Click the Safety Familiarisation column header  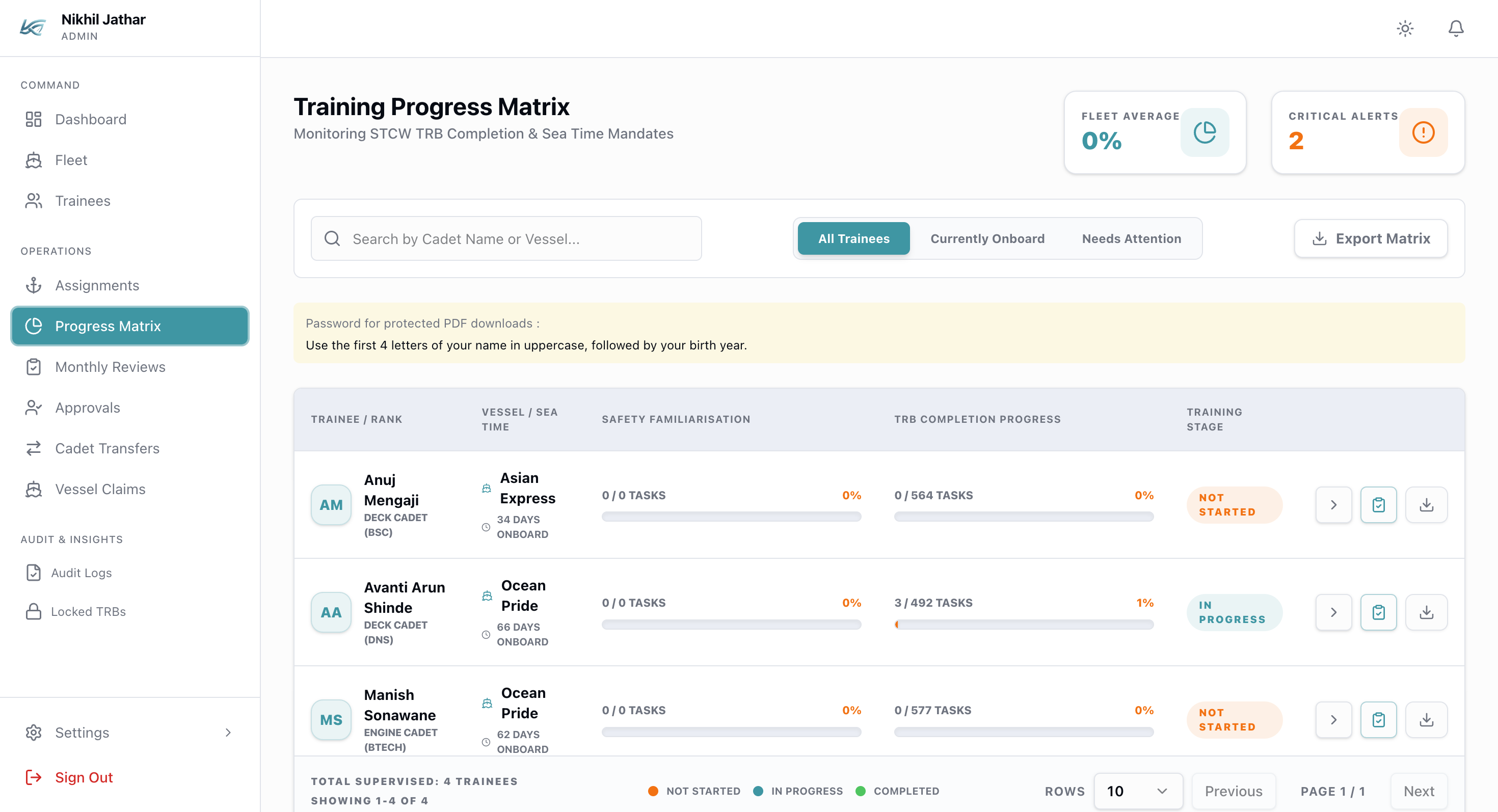[676, 419]
